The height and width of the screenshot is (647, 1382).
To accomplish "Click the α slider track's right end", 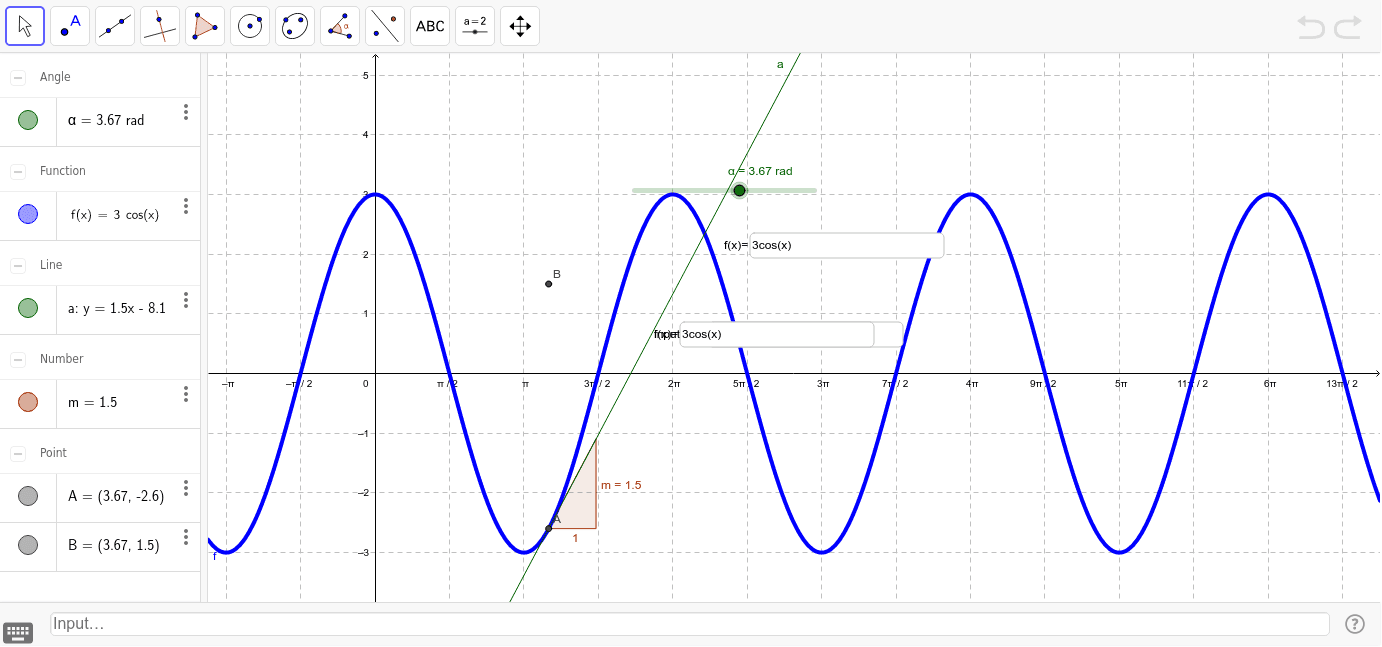I will pyautogui.click(x=814, y=190).
